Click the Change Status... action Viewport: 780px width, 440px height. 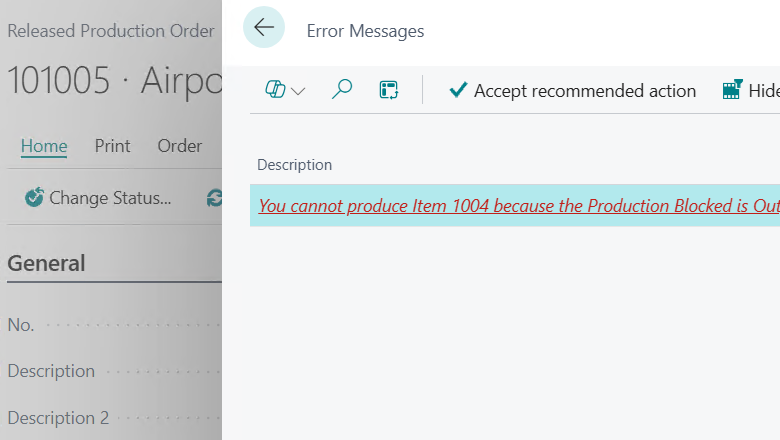pos(98,198)
